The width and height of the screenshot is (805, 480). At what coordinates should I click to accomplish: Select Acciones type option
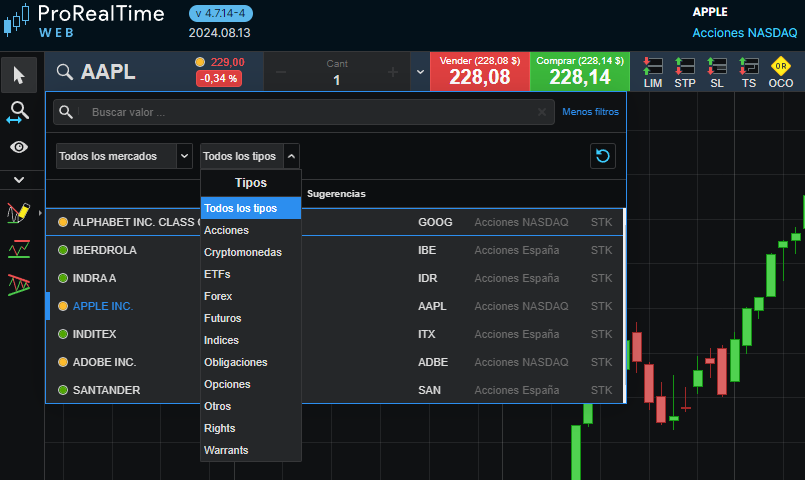(x=251, y=230)
